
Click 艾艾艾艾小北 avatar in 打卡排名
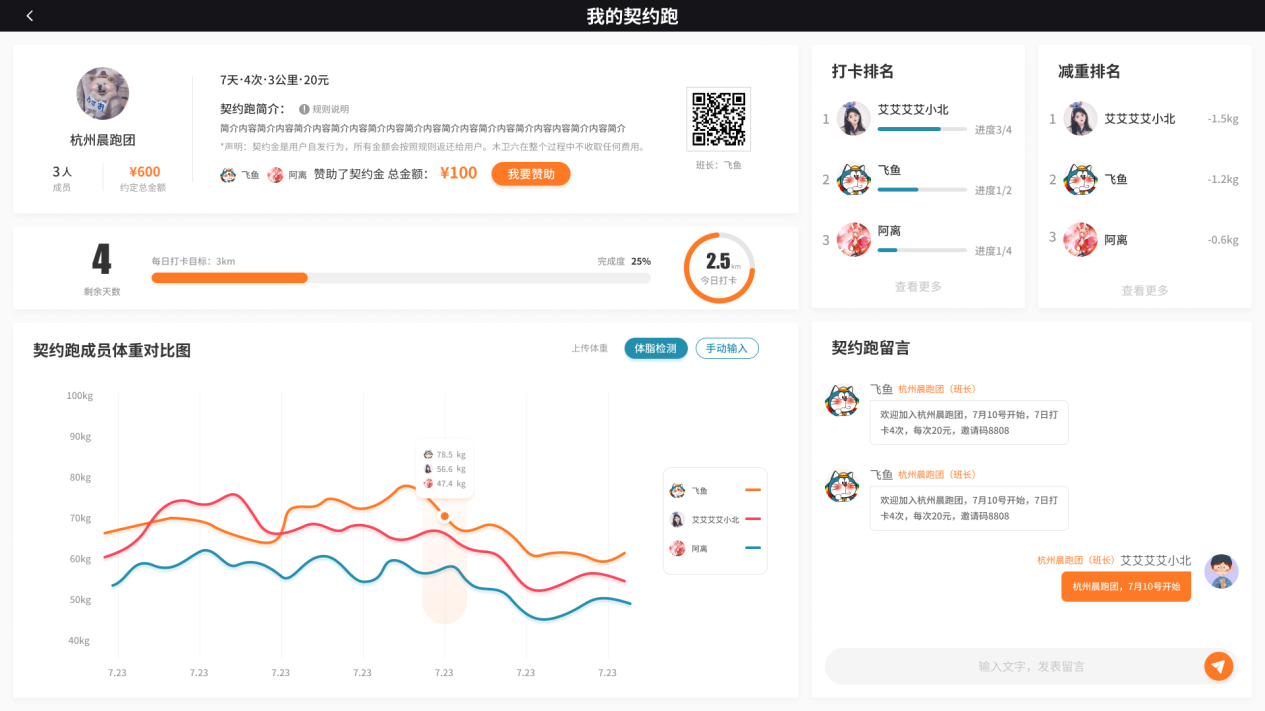click(853, 118)
